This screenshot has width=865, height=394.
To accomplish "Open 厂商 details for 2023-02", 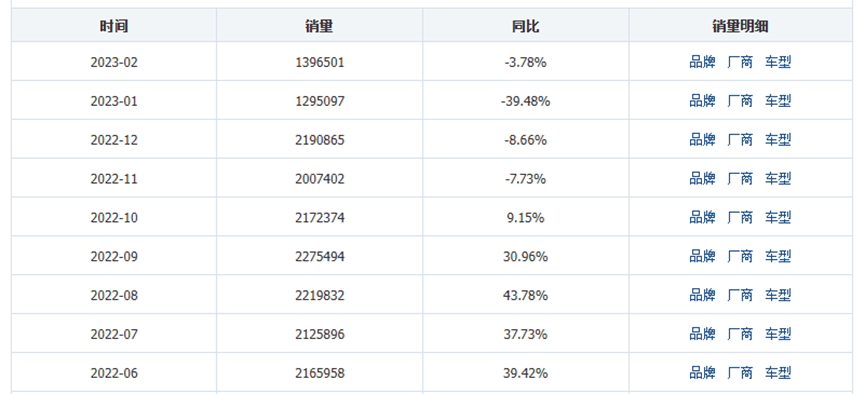I will 740,62.
